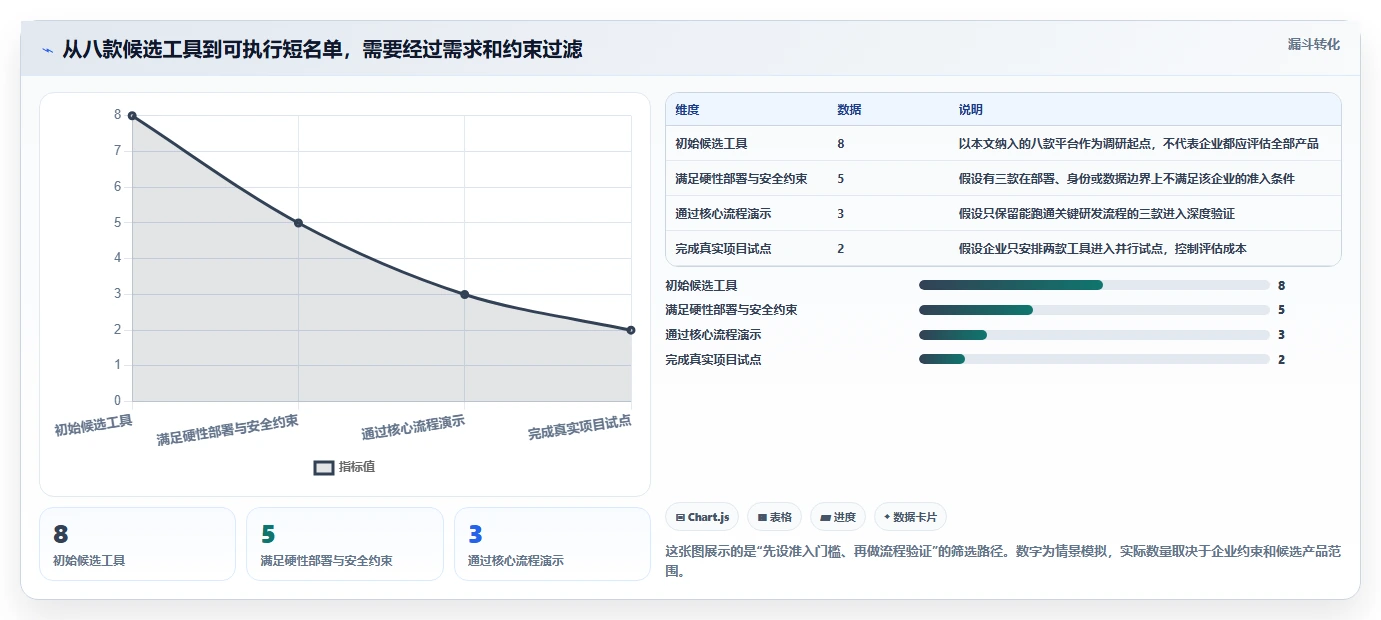This screenshot has height=620, width=1381.
Task: Click the icon inside the Chart.js tag
Action: (x=680, y=518)
